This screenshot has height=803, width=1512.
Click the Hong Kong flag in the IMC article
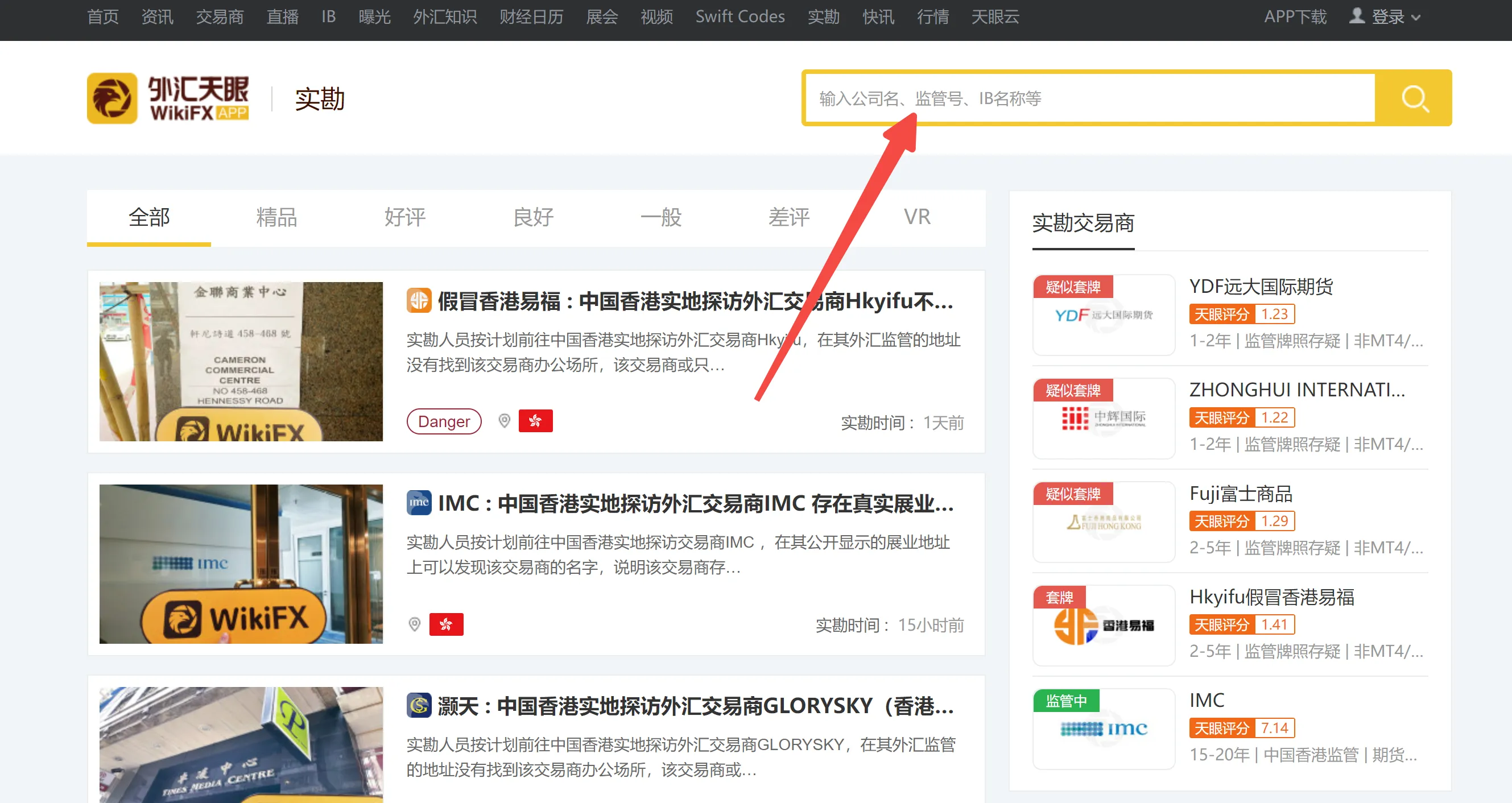coord(446,624)
